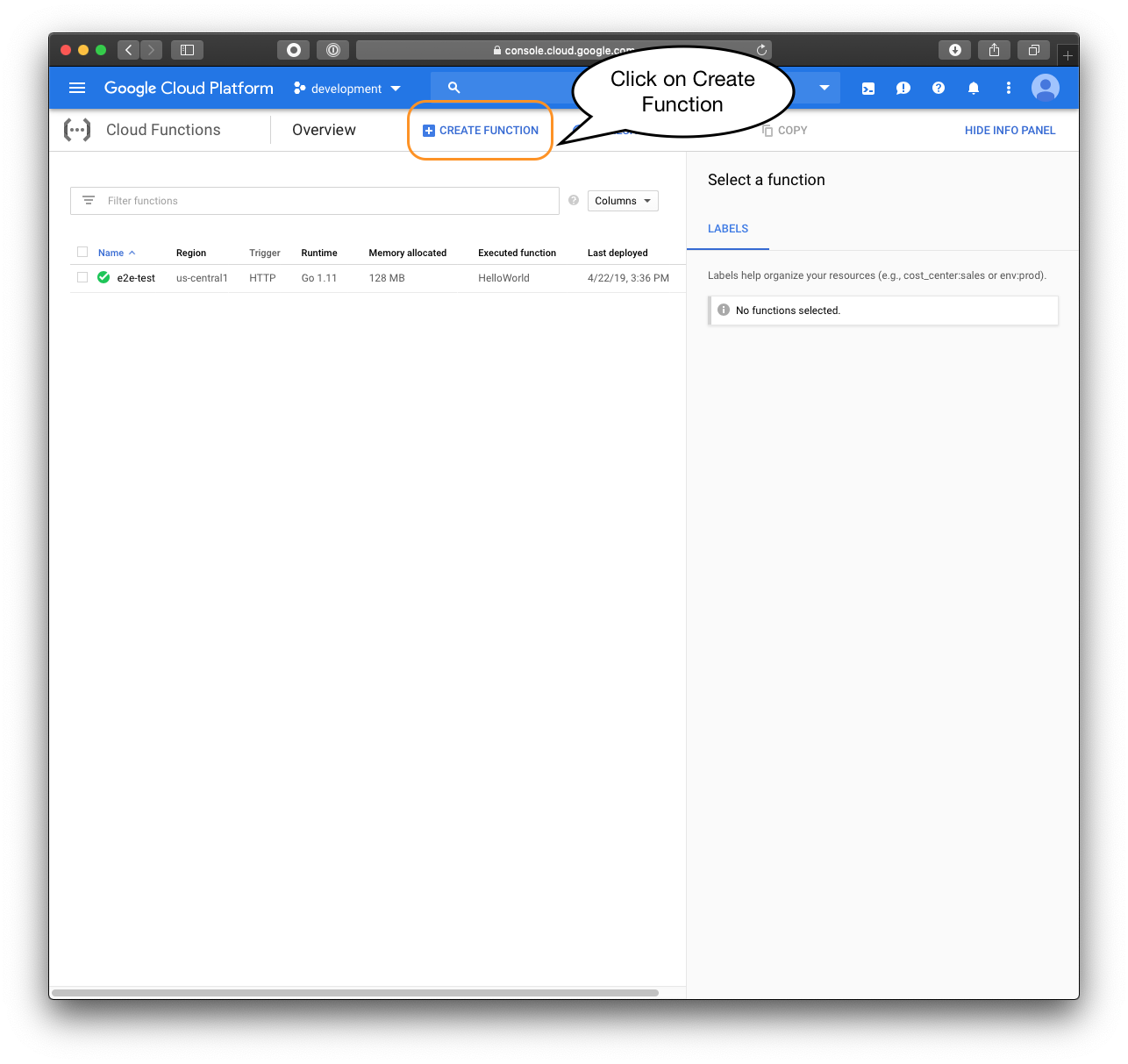Open the Columns dropdown
1128x1064 pixels.
coord(623,201)
